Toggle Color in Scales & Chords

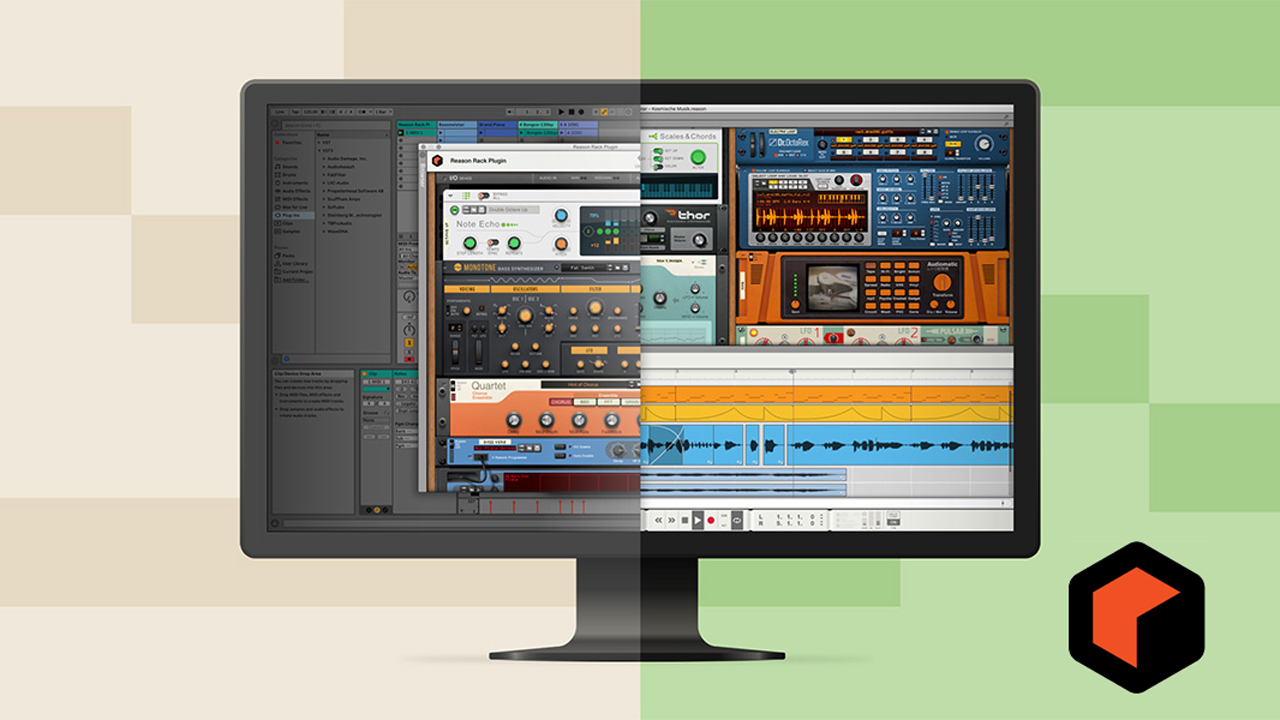point(658,166)
